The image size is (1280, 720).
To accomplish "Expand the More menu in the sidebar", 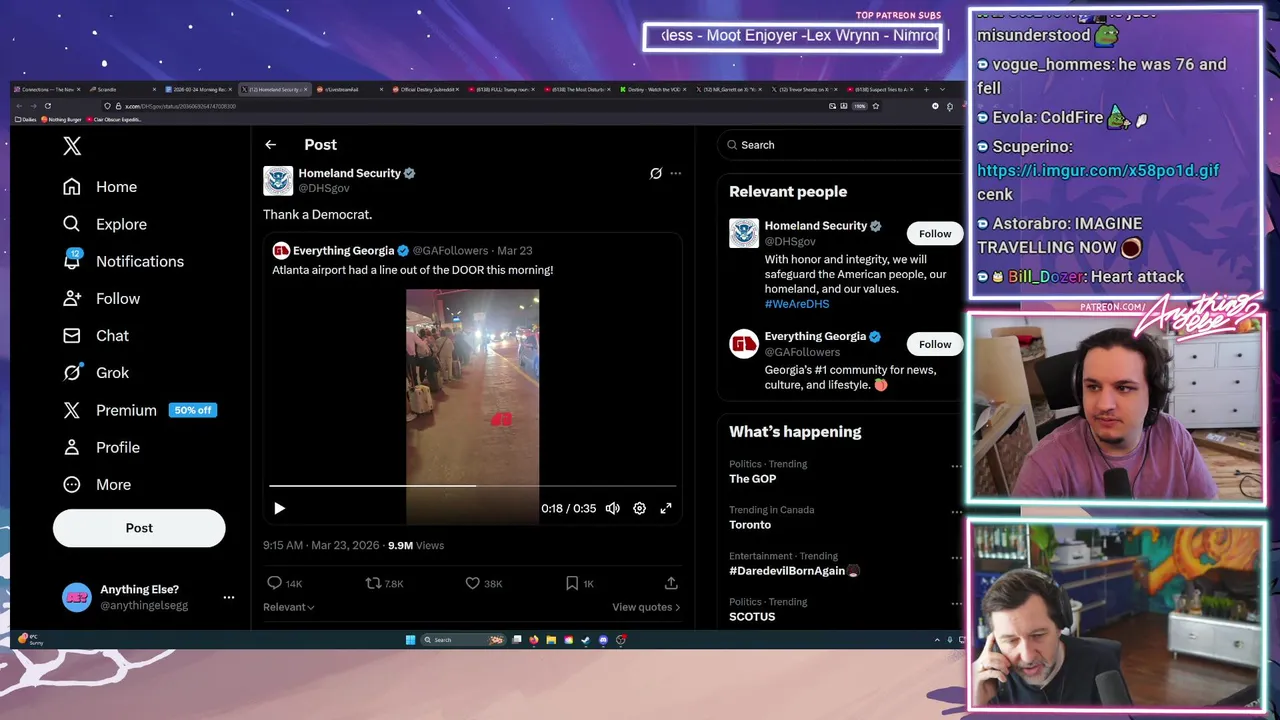I will (x=97, y=484).
